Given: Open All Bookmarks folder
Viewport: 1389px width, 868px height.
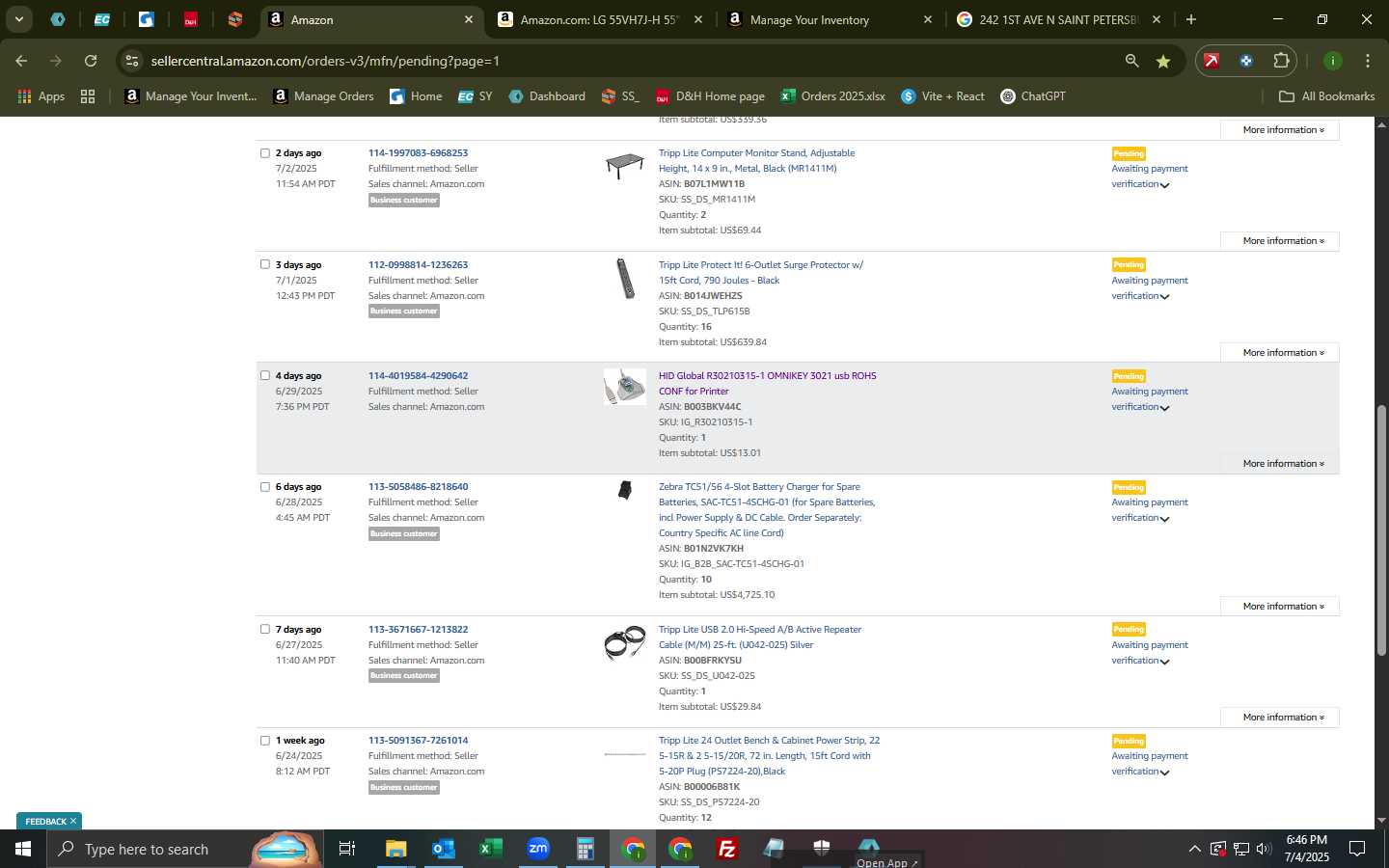Looking at the screenshot, I should [1326, 96].
